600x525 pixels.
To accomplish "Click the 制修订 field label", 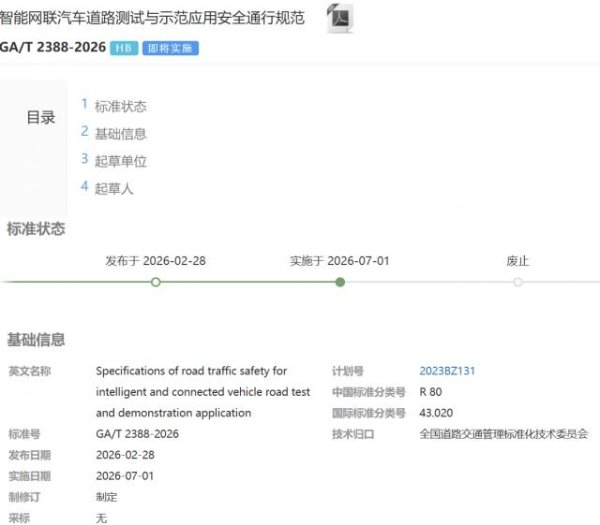I will click(x=24, y=497).
